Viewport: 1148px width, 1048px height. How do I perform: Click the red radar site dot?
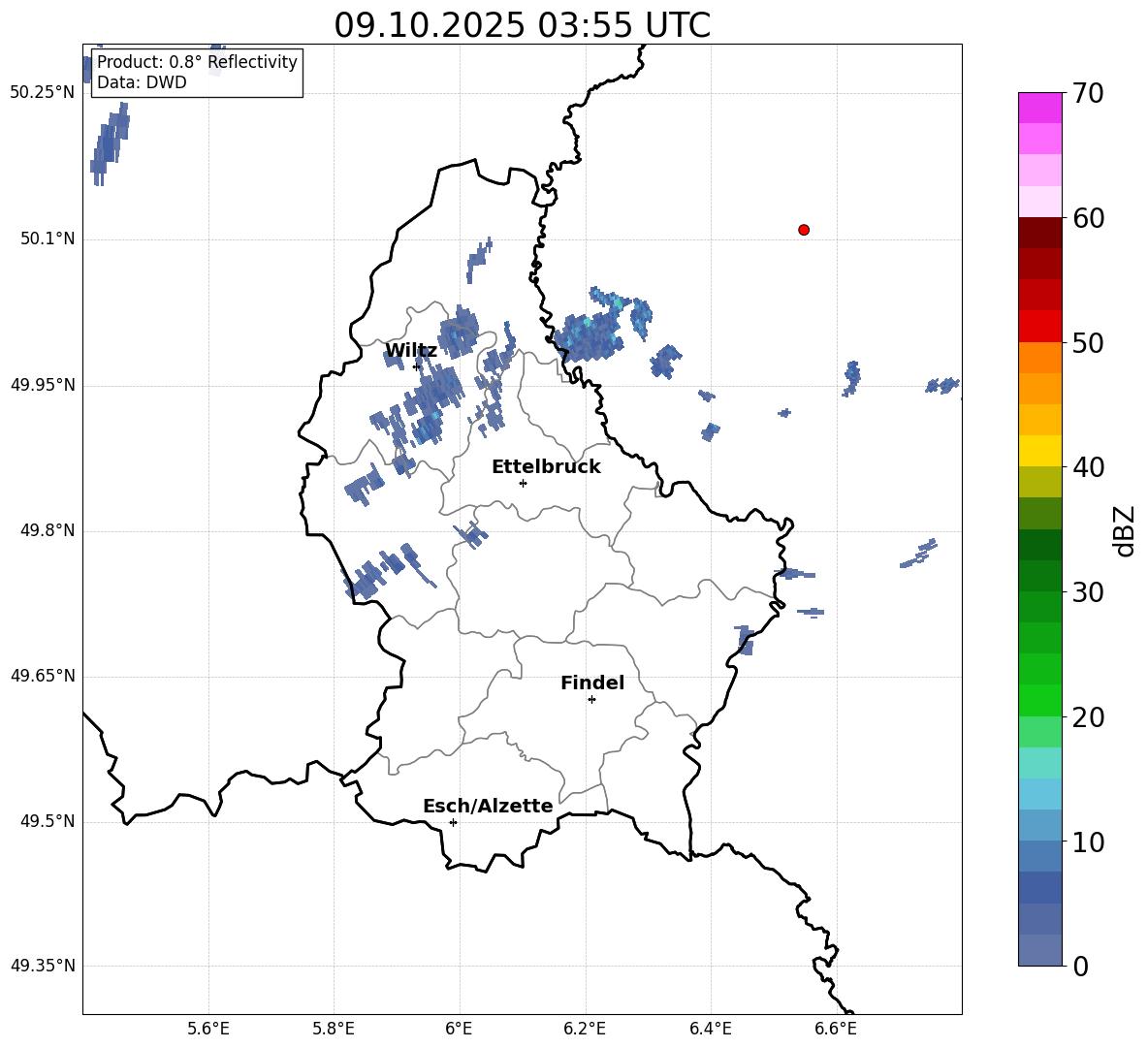803,230
